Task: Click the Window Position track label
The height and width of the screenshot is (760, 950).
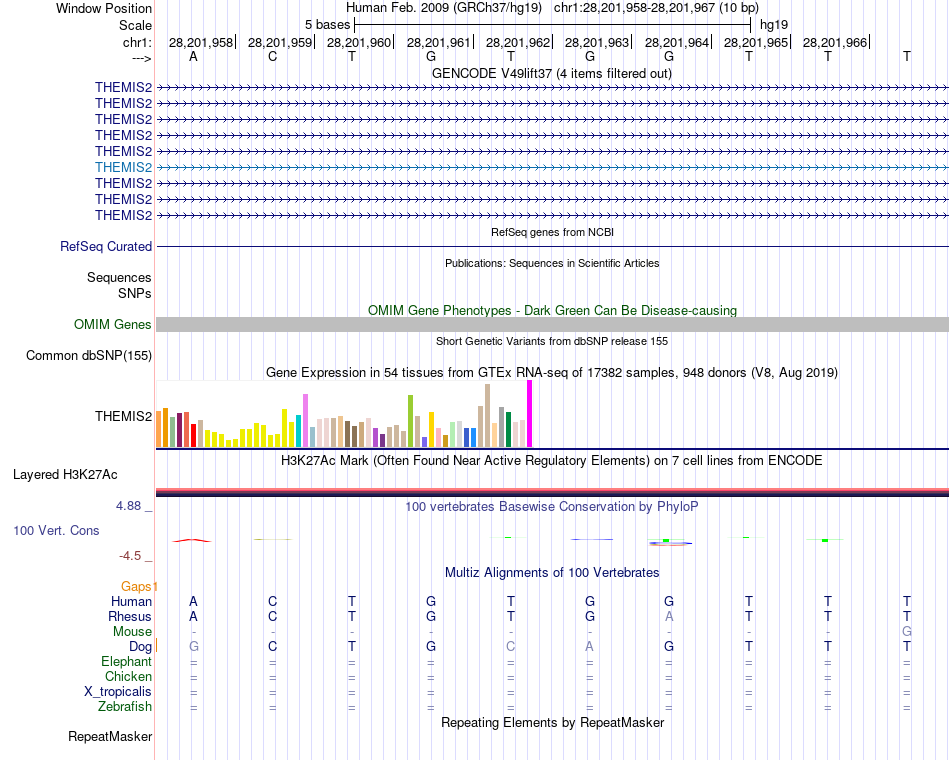Action: [104, 8]
